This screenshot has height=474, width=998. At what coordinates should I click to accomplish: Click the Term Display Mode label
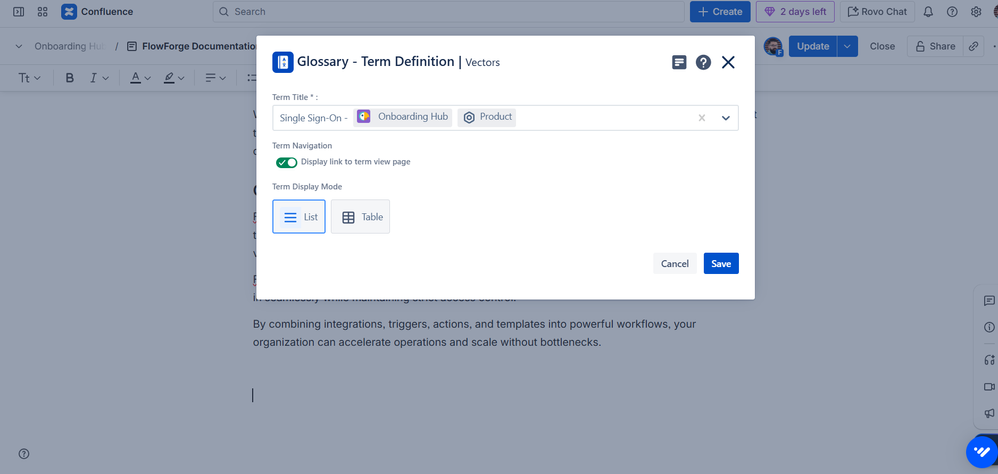coord(307,187)
